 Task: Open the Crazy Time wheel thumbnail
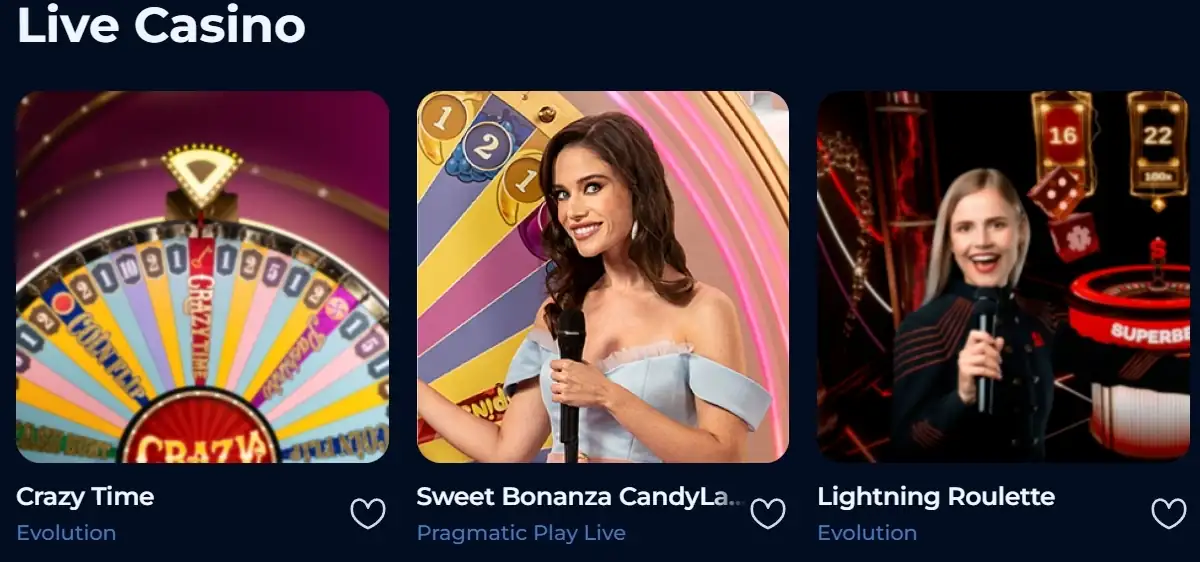click(x=202, y=277)
